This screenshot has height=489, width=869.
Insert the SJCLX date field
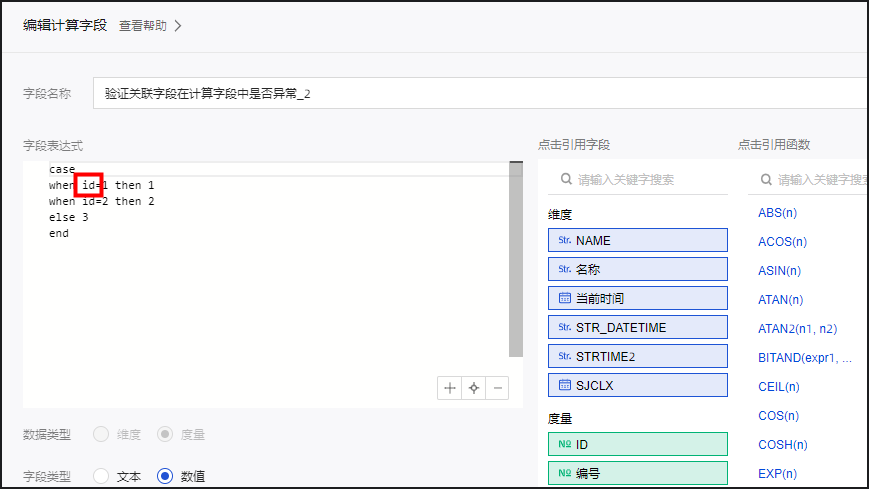pos(637,385)
